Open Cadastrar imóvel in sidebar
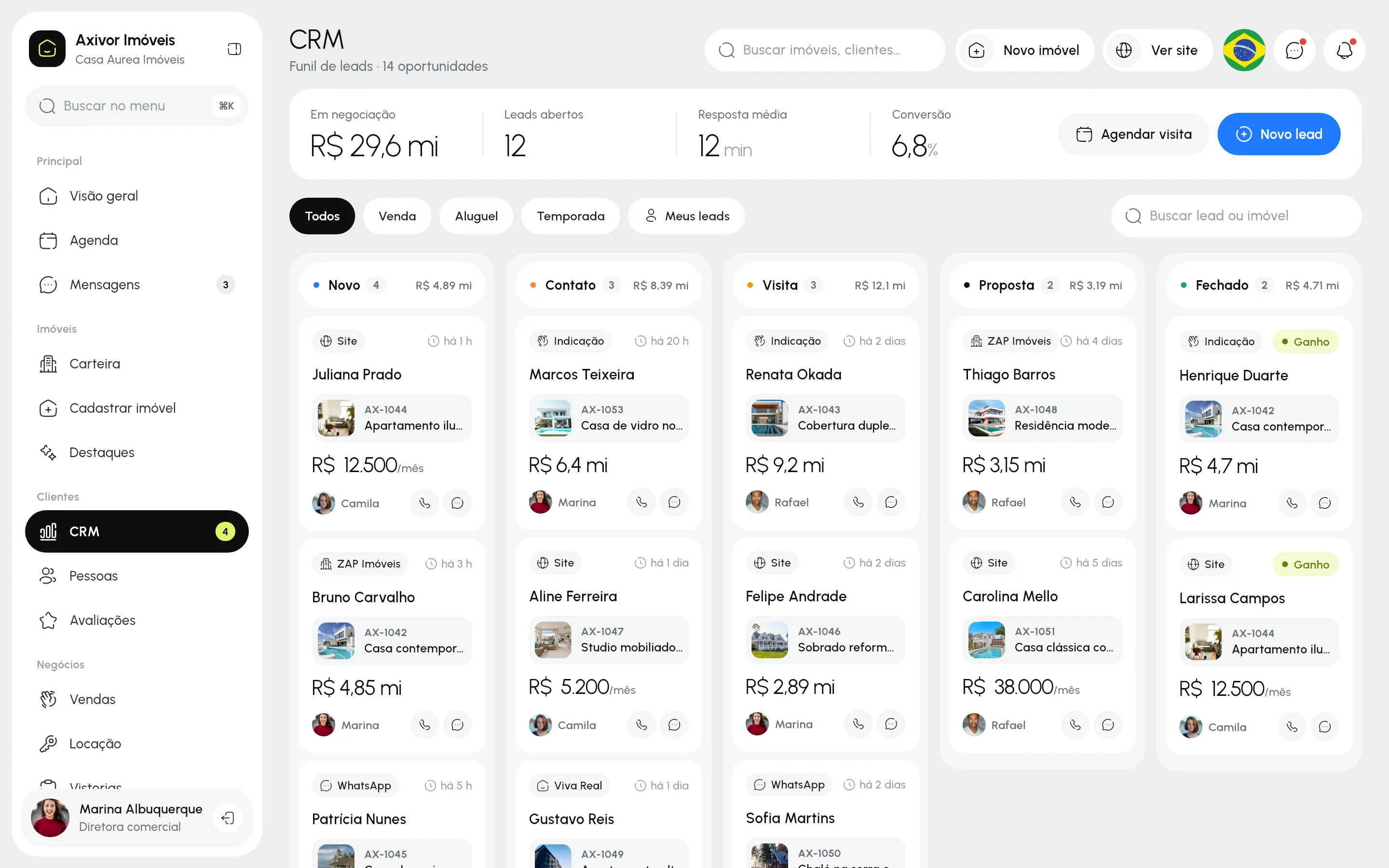 (136, 408)
